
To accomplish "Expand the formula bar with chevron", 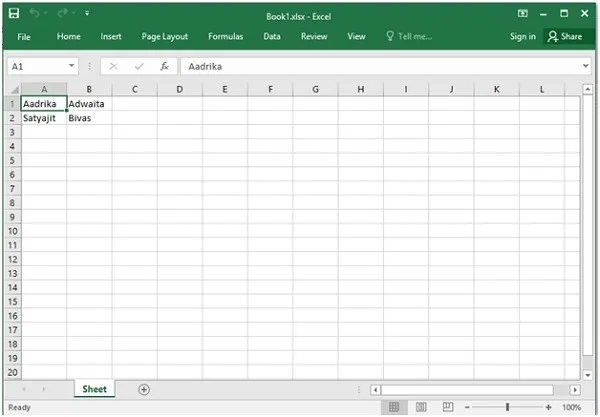I will (x=586, y=66).
